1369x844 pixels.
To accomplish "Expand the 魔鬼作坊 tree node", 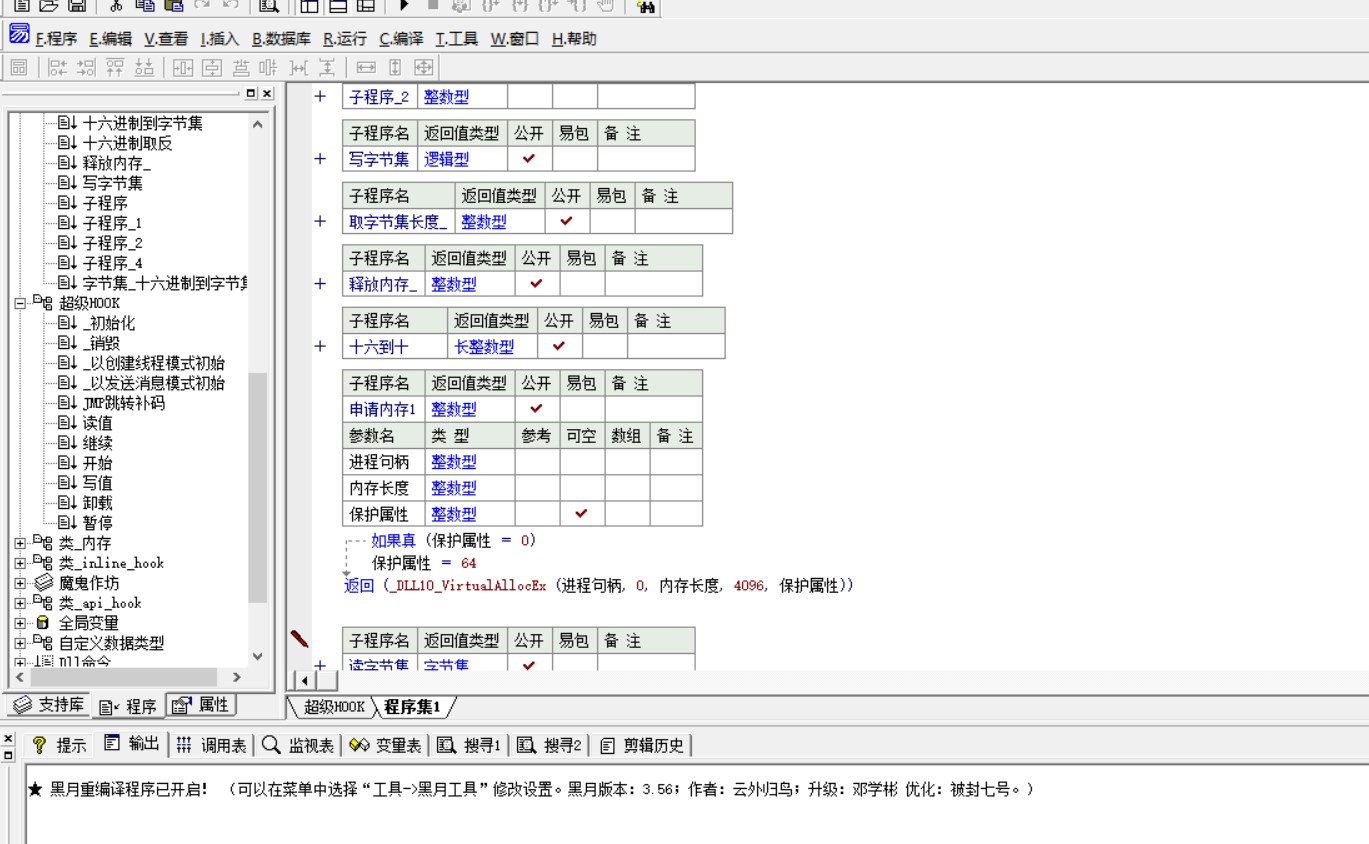I will (20, 583).
